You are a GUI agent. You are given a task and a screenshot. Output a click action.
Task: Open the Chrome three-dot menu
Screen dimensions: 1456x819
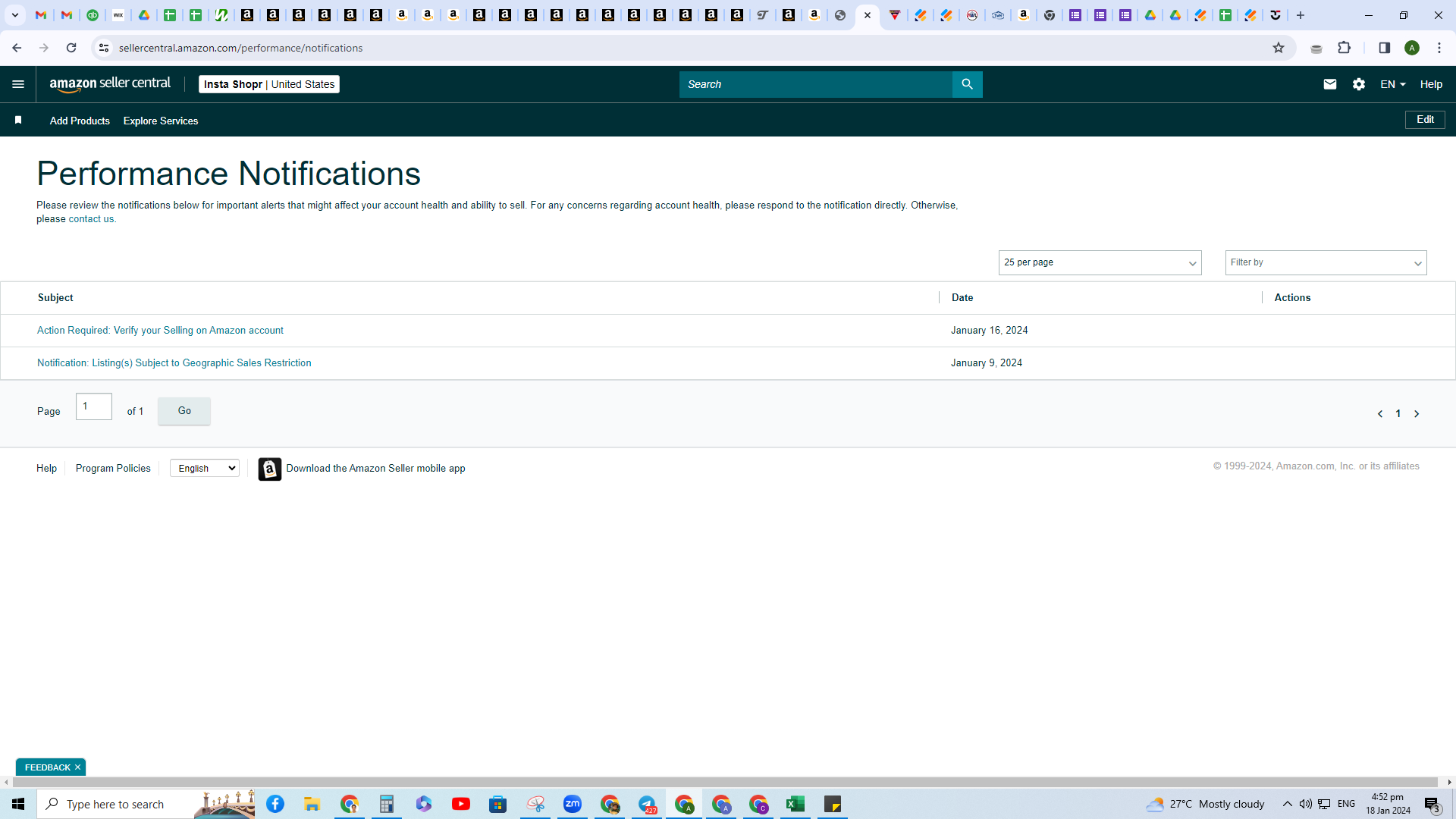[1439, 48]
